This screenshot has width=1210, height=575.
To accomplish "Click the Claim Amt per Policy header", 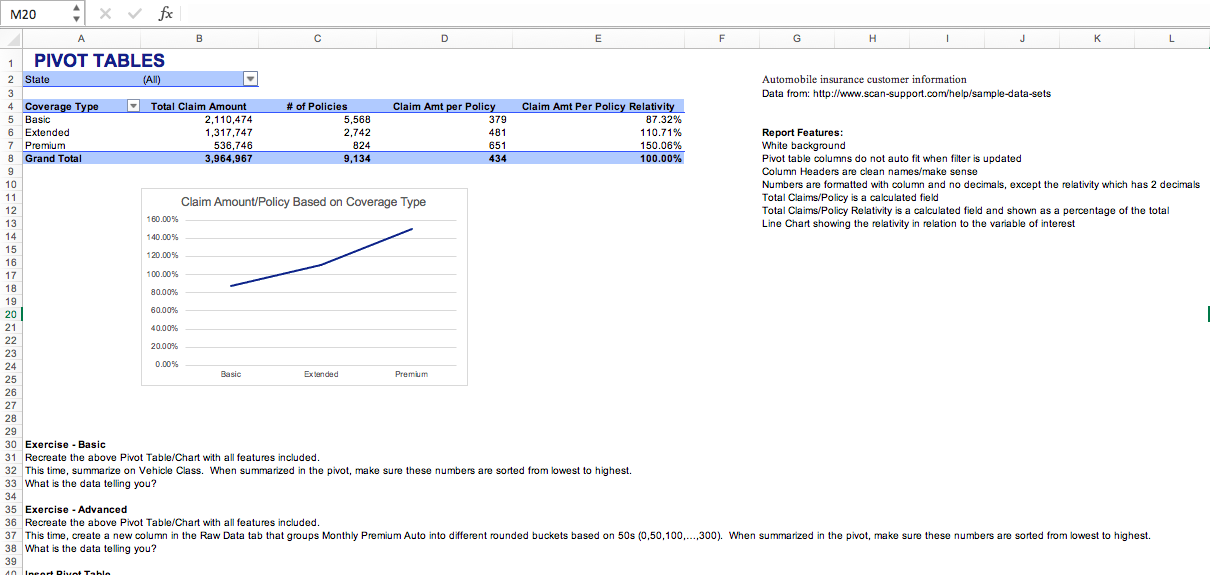I will [444, 106].
